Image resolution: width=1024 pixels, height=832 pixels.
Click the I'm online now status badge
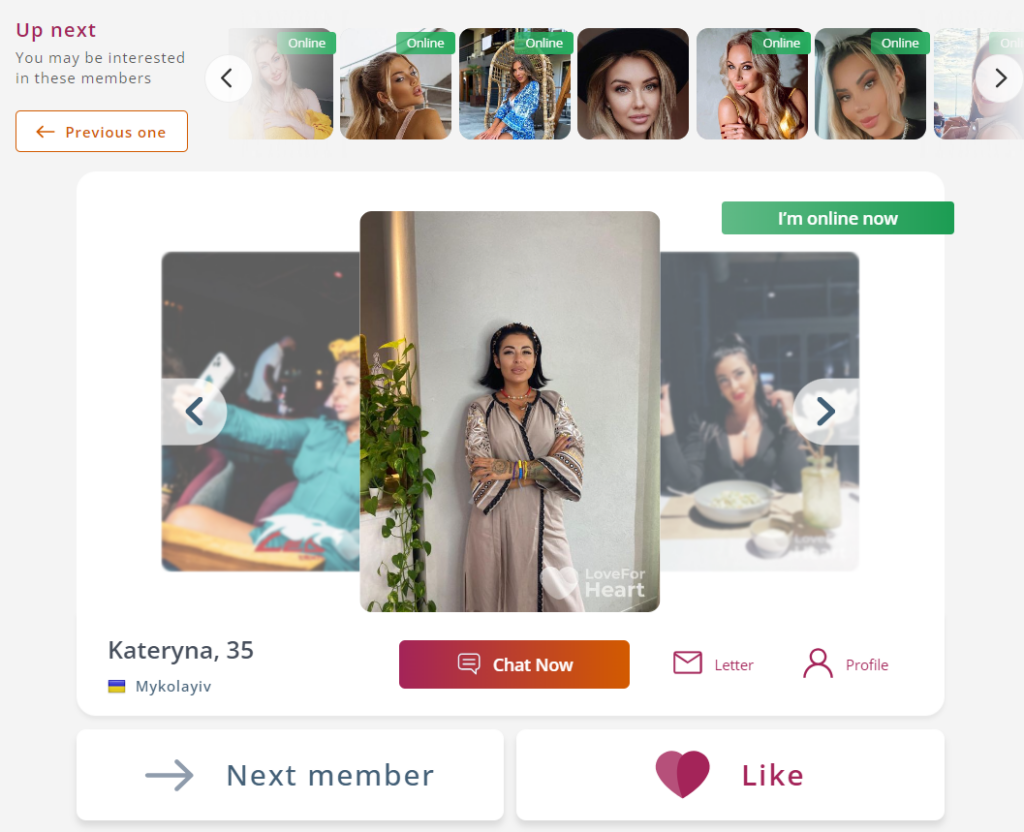[x=837, y=218]
